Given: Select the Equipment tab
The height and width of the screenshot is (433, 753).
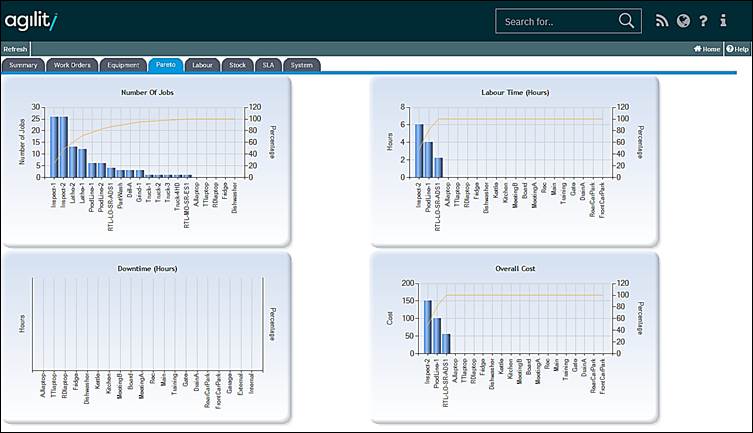Looking at the screenshot, I should tap(122, 65).
